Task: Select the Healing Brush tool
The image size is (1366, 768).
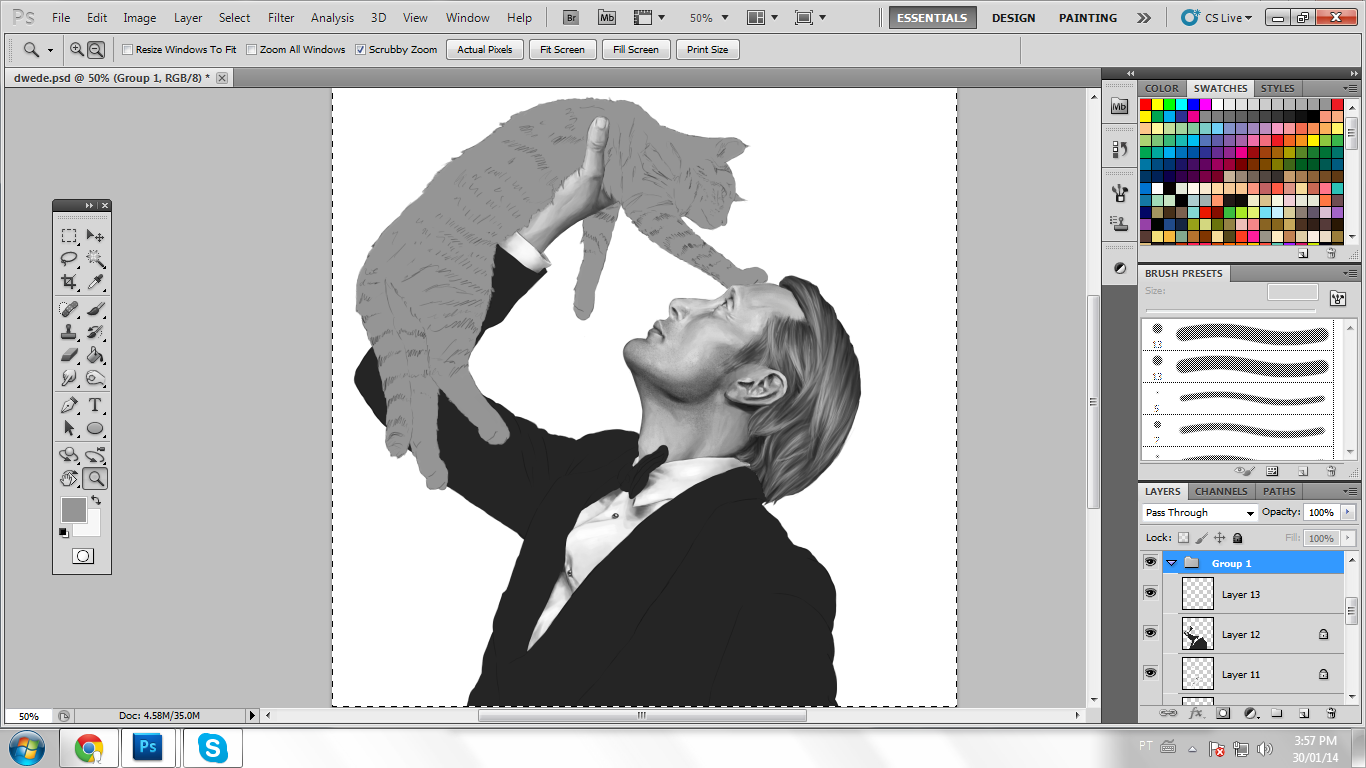Action: (69, 309)
